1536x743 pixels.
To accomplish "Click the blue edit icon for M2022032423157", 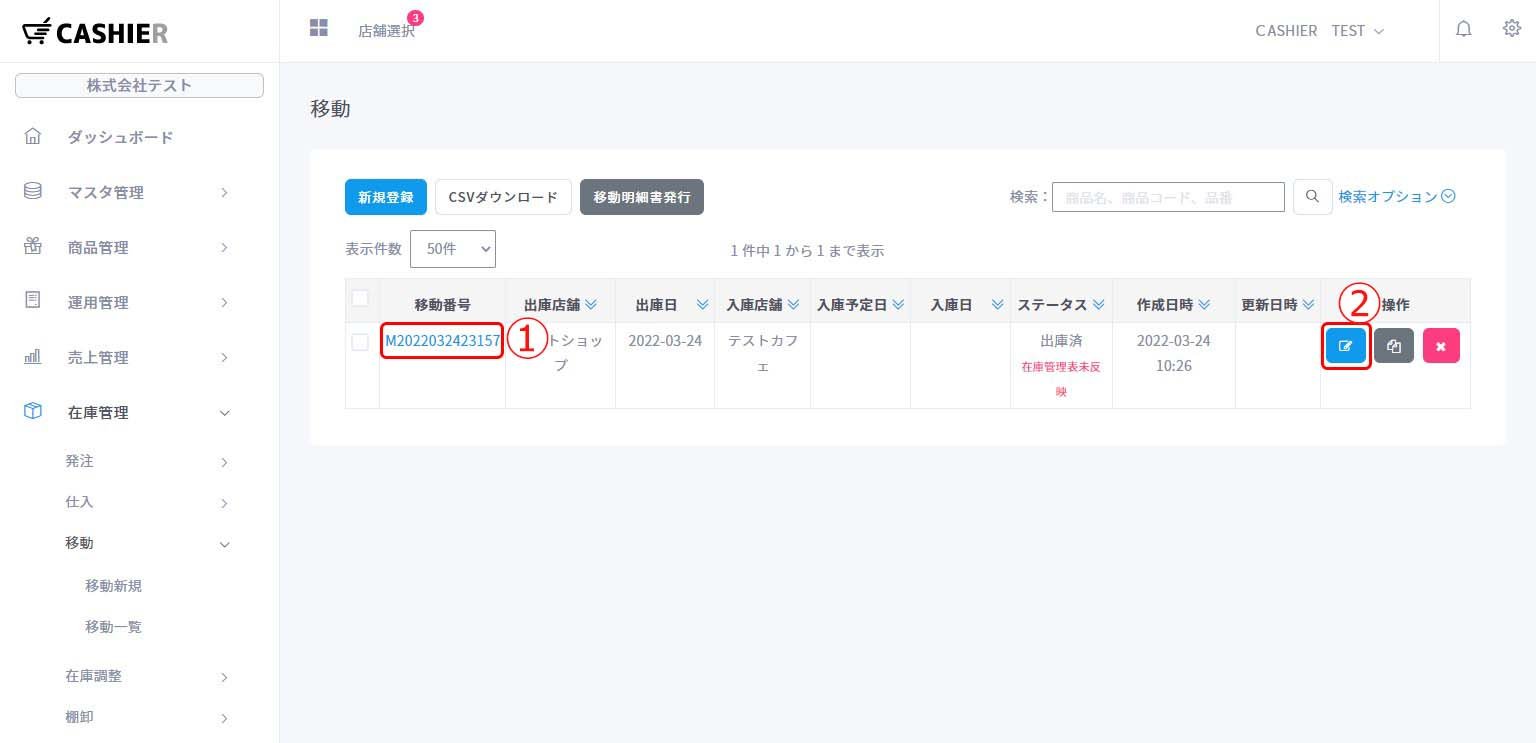I will point(1345,346).
